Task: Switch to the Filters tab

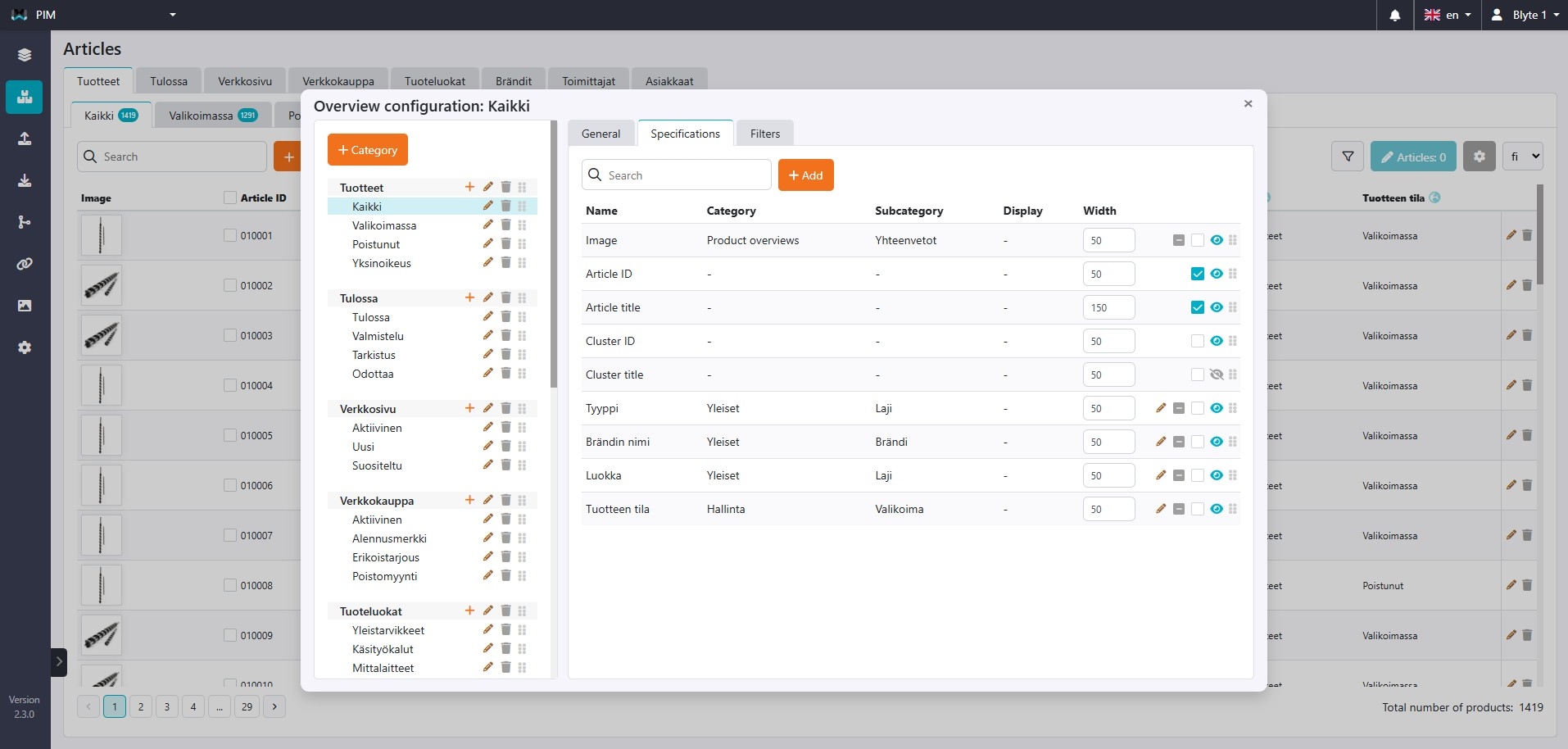Action: (x=764, y=134)
